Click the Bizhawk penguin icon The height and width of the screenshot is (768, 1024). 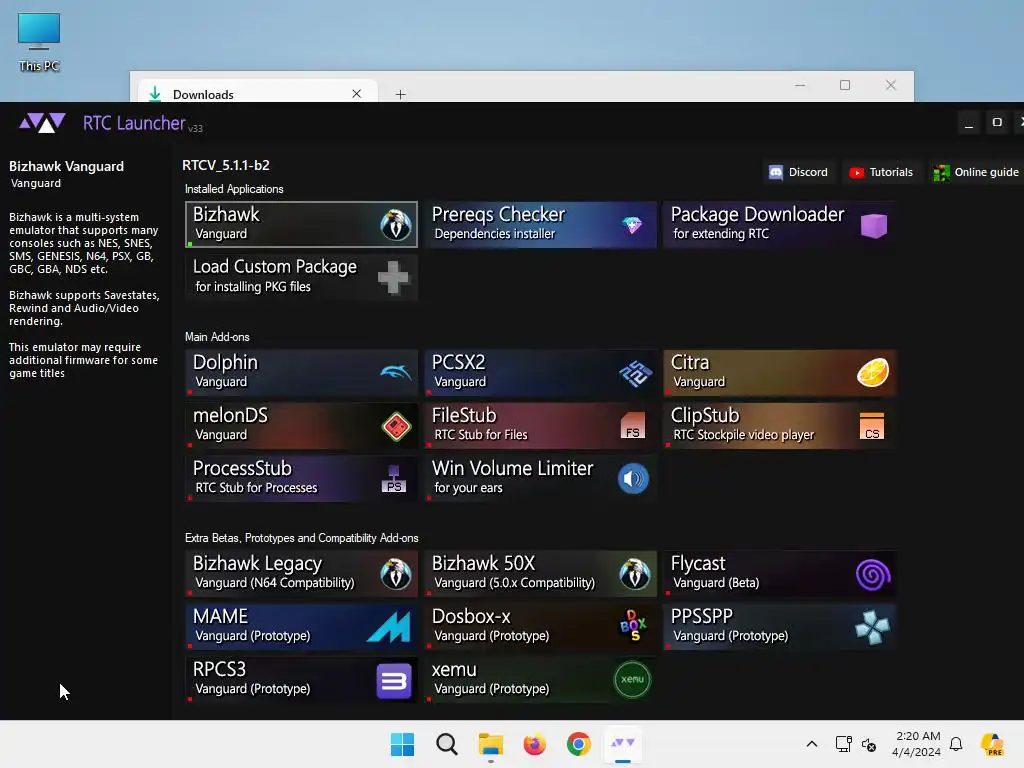pyautogui.click(x=396, y=225)
